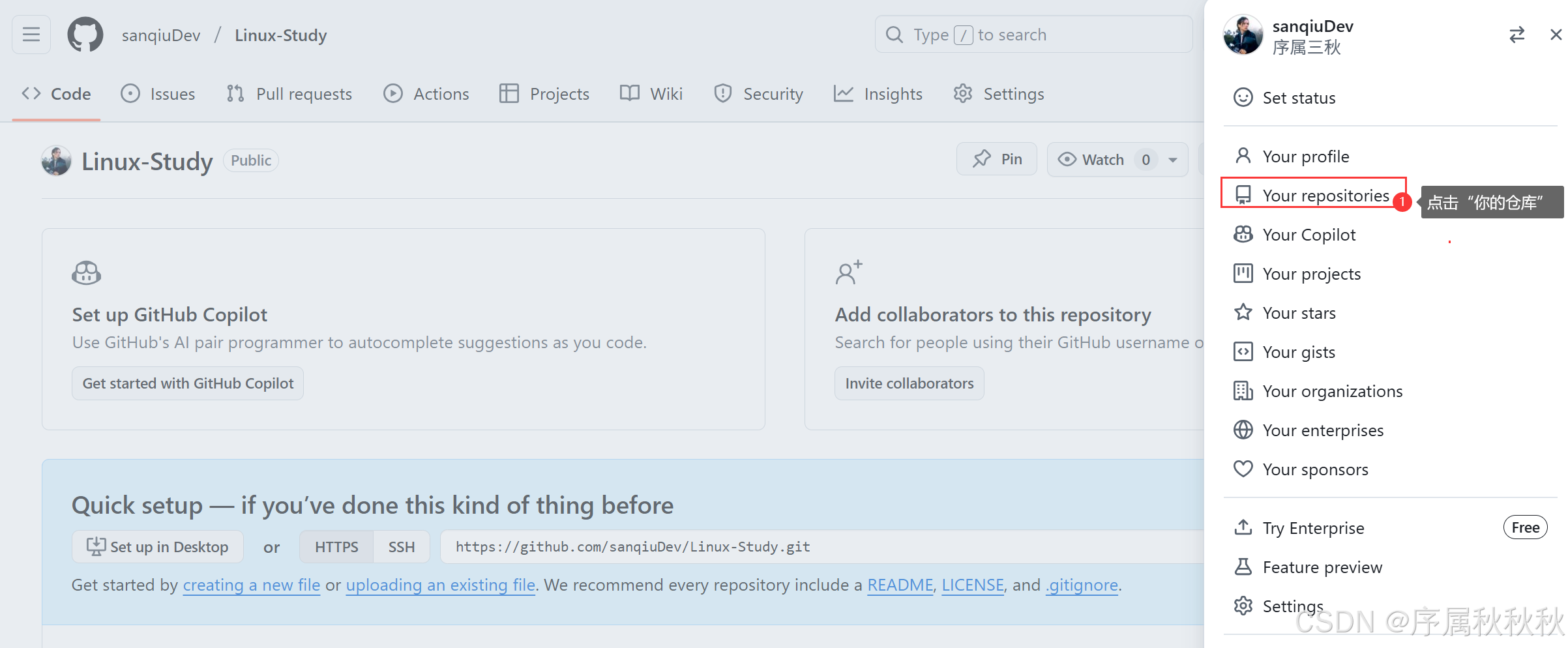Click the Linux-Study repository title

coord(147,161)
